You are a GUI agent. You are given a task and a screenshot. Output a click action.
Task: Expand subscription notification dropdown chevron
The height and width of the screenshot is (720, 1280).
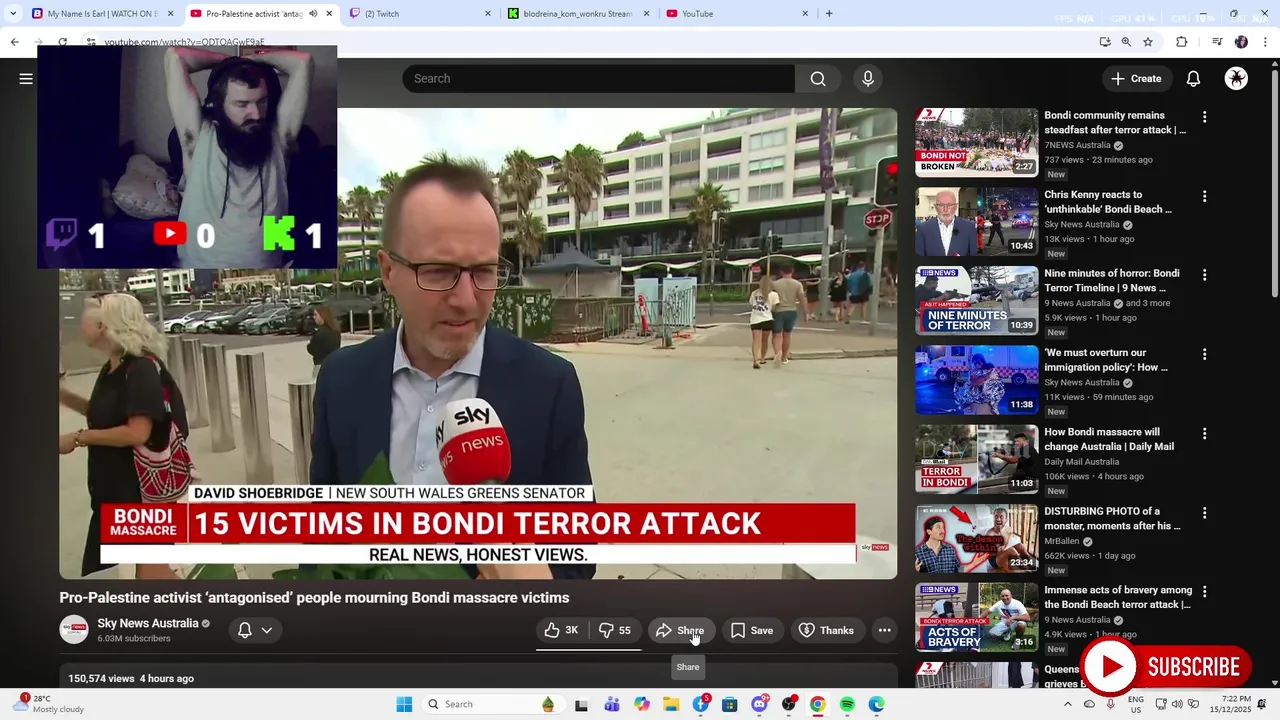267,630
